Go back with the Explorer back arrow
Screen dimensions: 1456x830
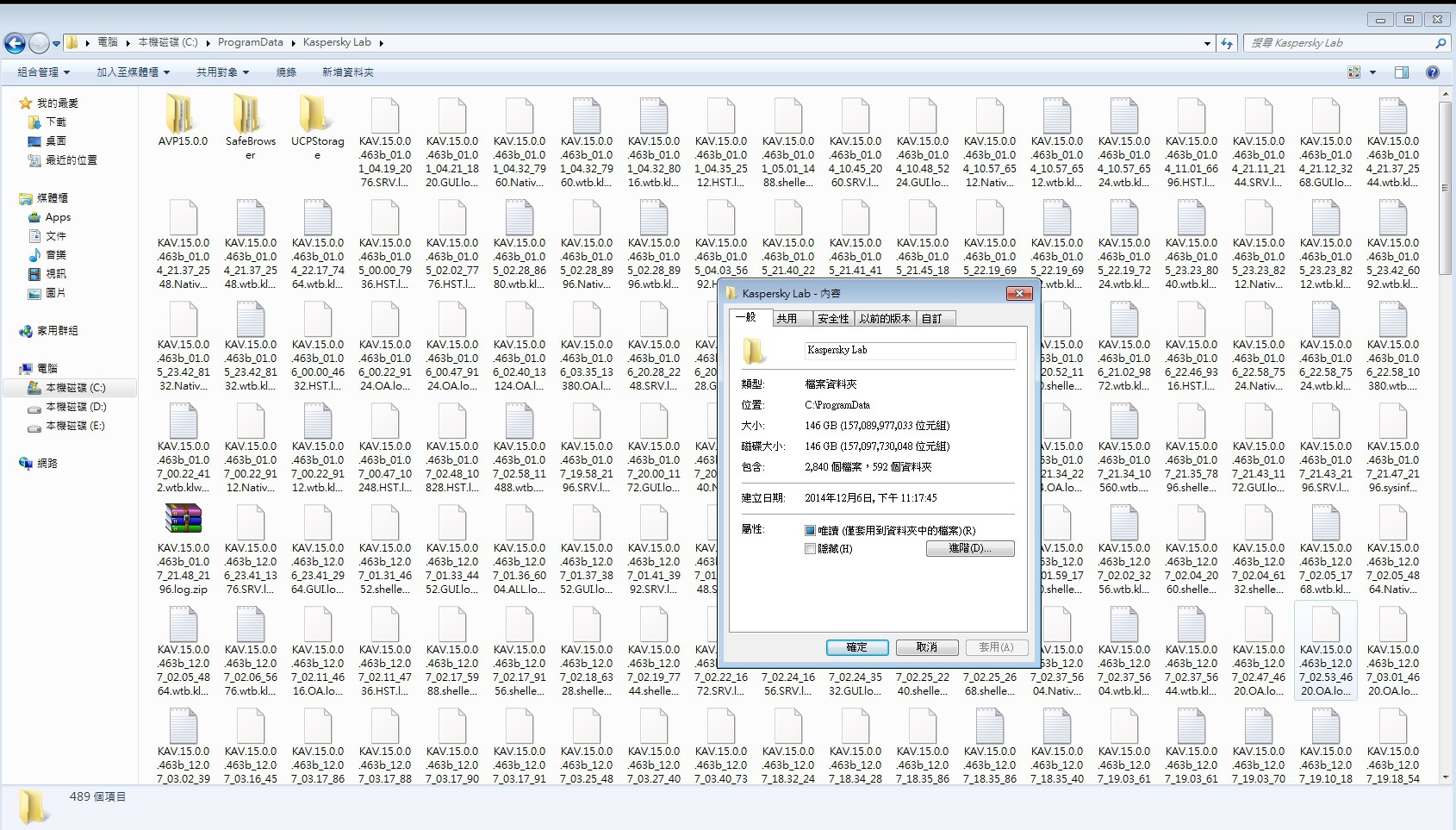15,43
